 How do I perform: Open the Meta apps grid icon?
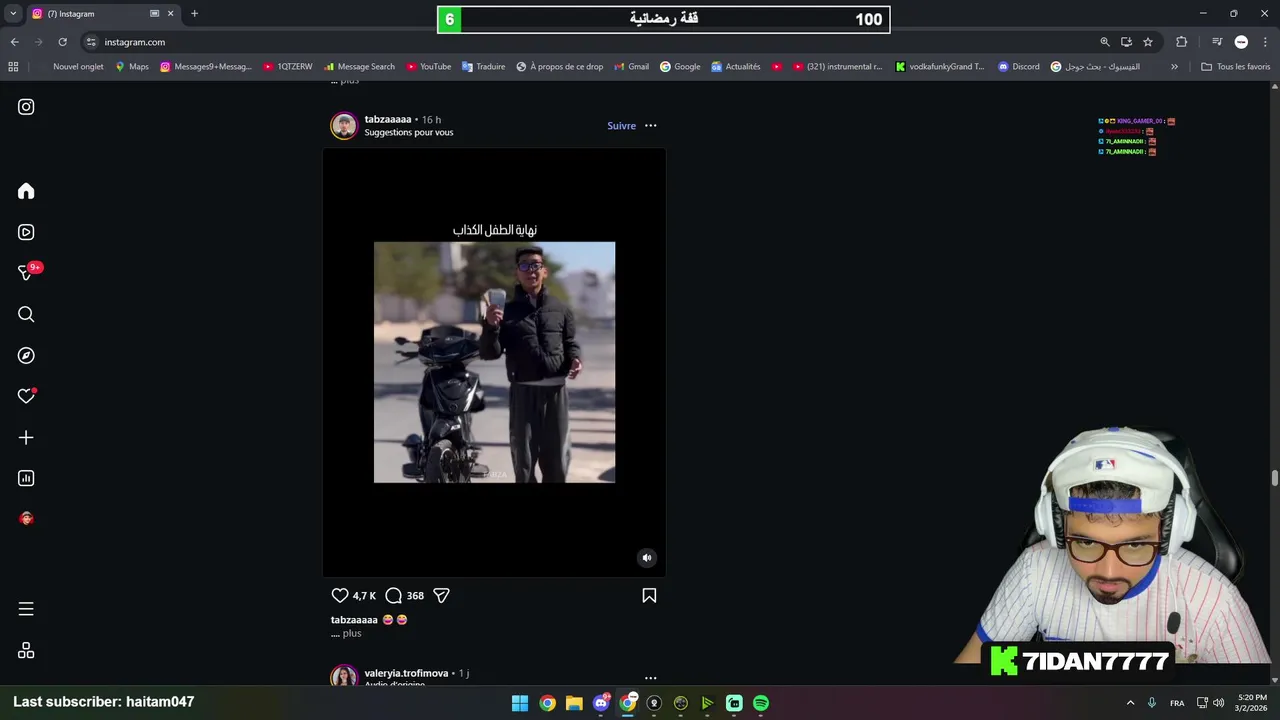(x=26, y=650)
